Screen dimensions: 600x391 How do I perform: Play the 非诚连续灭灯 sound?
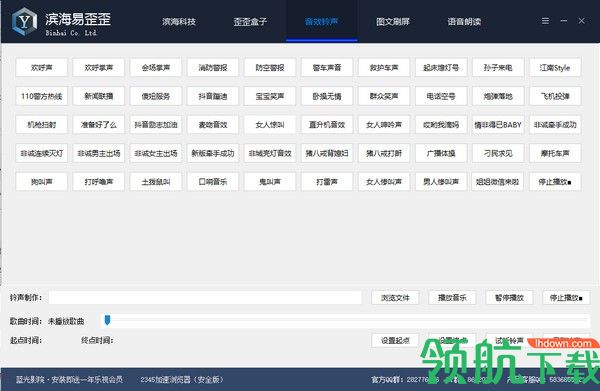tap(41, 153)
